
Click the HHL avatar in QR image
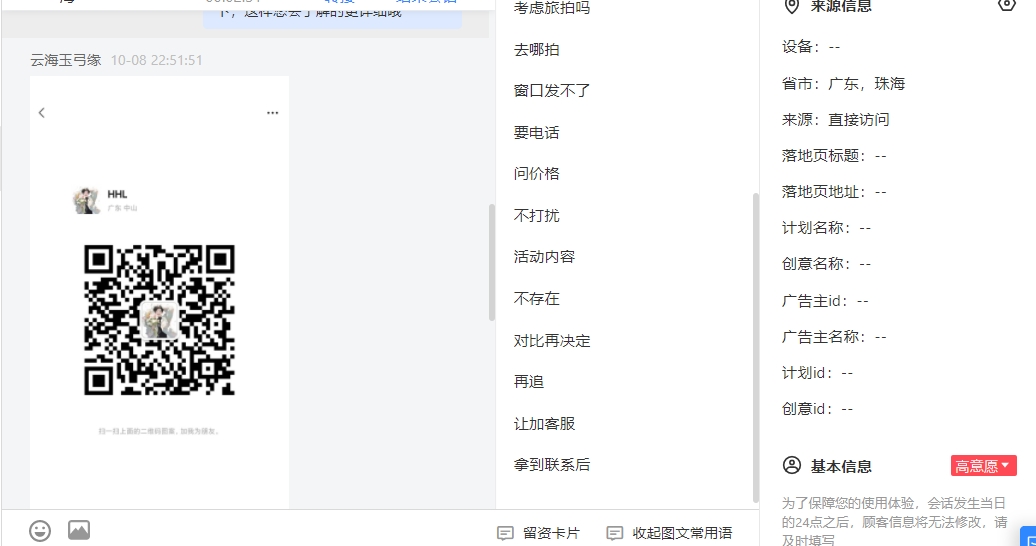click(86, 200)
